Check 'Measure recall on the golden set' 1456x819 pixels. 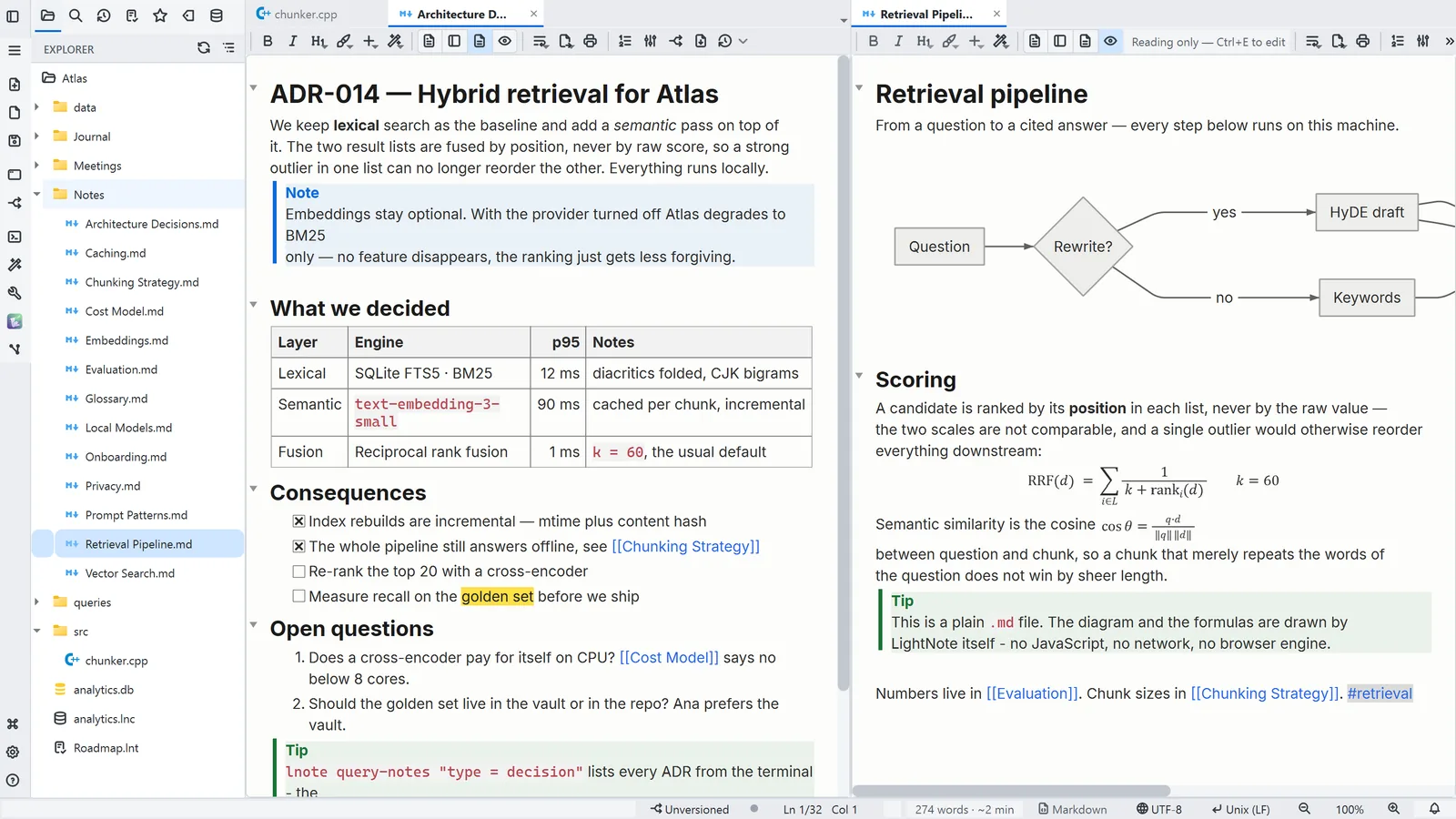[298, 596]
